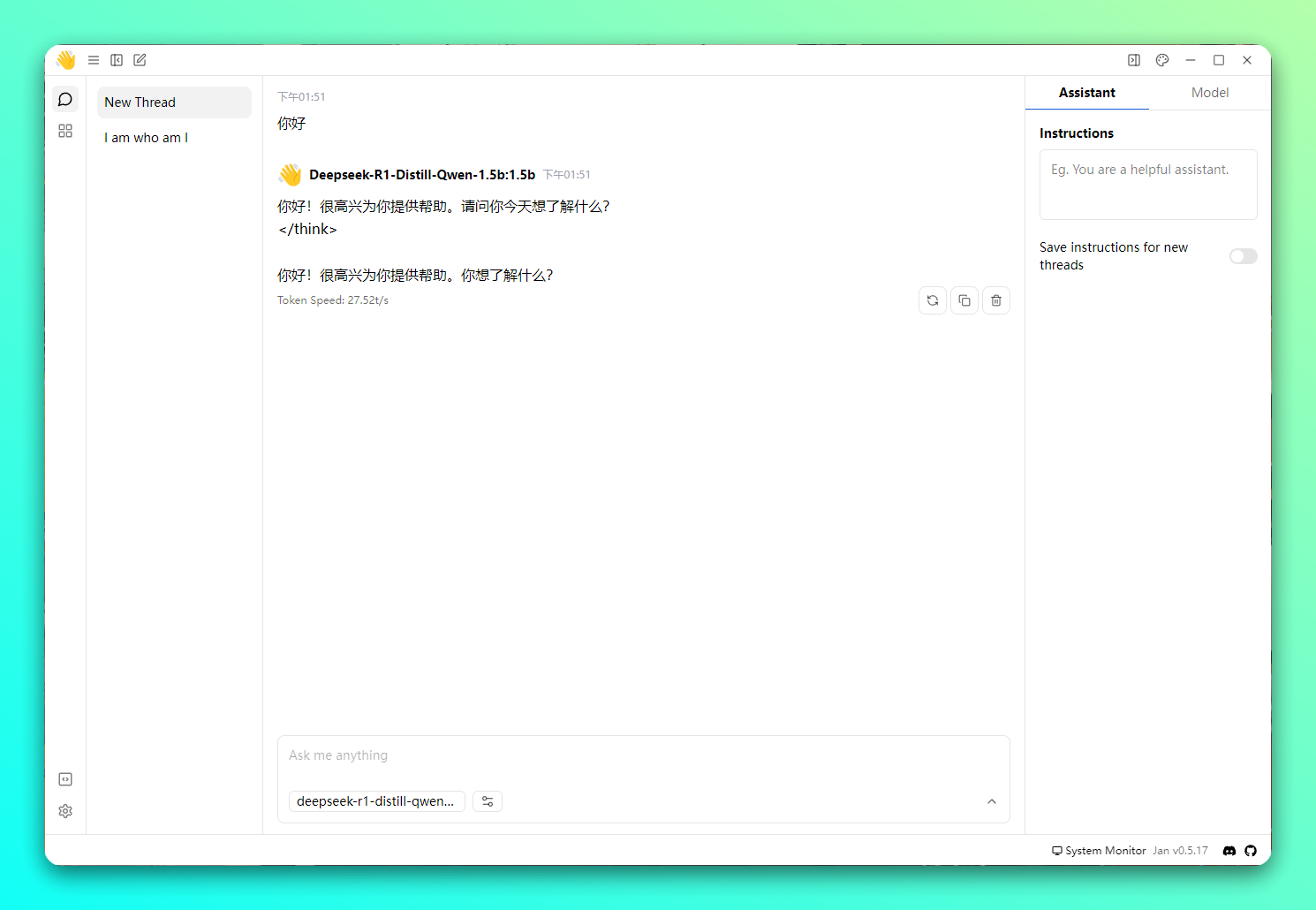Minimize the Jan window
Image resolution: width=1316 pixels, height=910 pixels.
[1191, 60]
